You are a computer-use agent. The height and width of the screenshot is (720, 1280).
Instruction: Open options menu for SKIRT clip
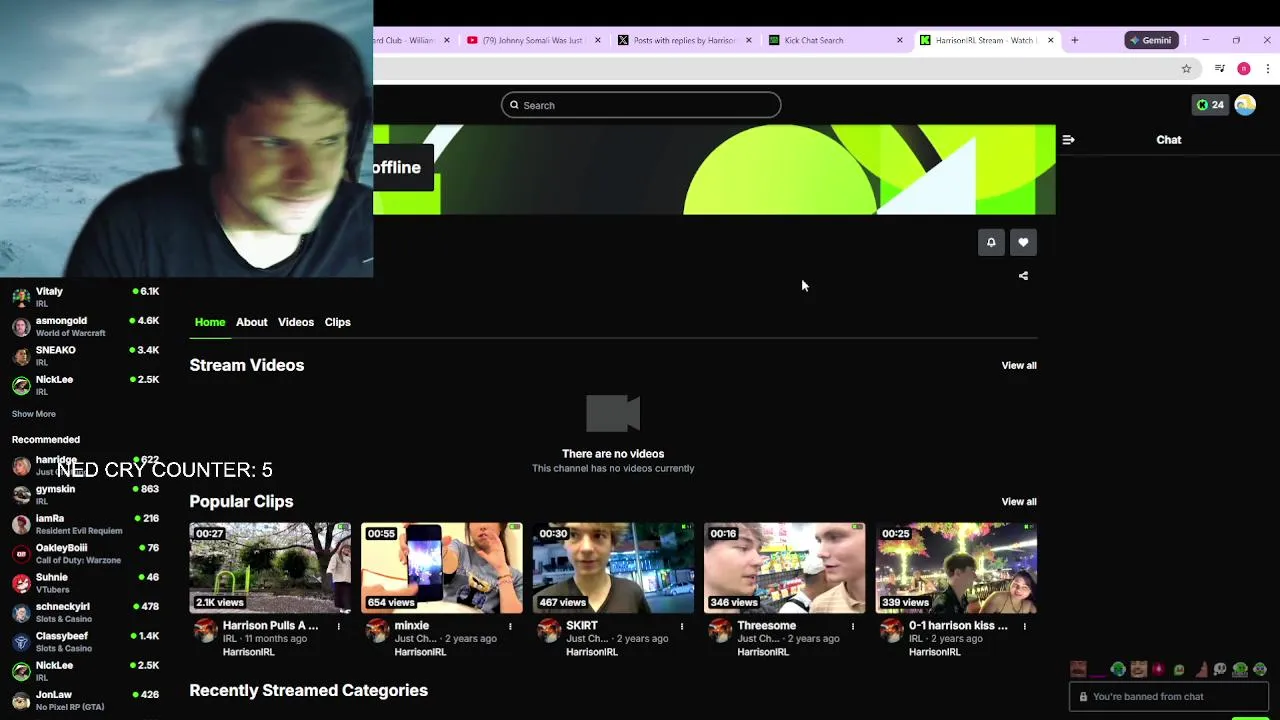tap(681, 626)
